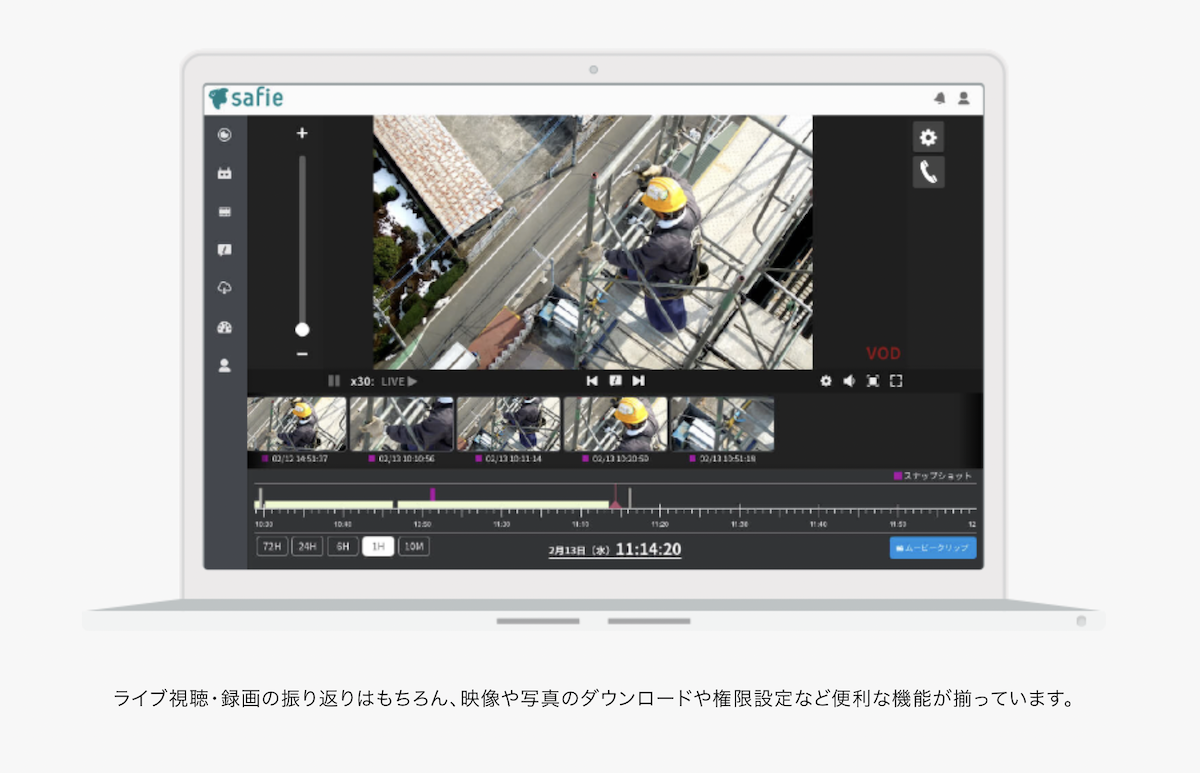Open the notifications bell at top right
The width and height of the screenshot is (1200, 773).
click(938, 98)
